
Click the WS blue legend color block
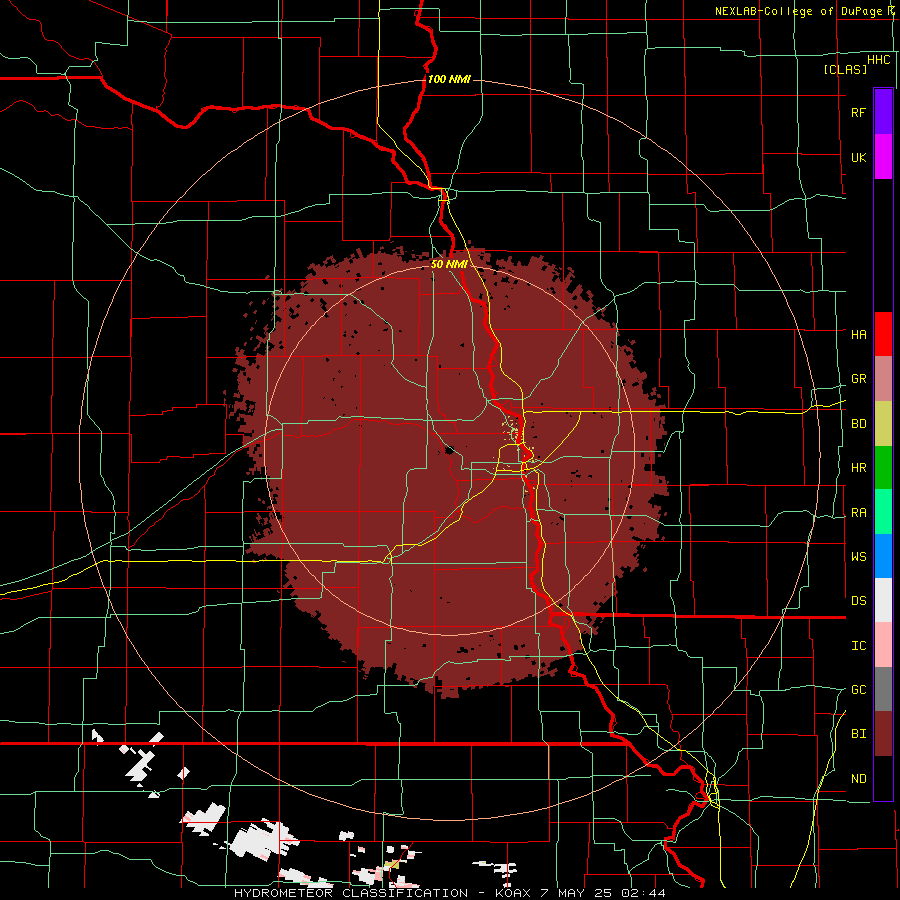883,556
